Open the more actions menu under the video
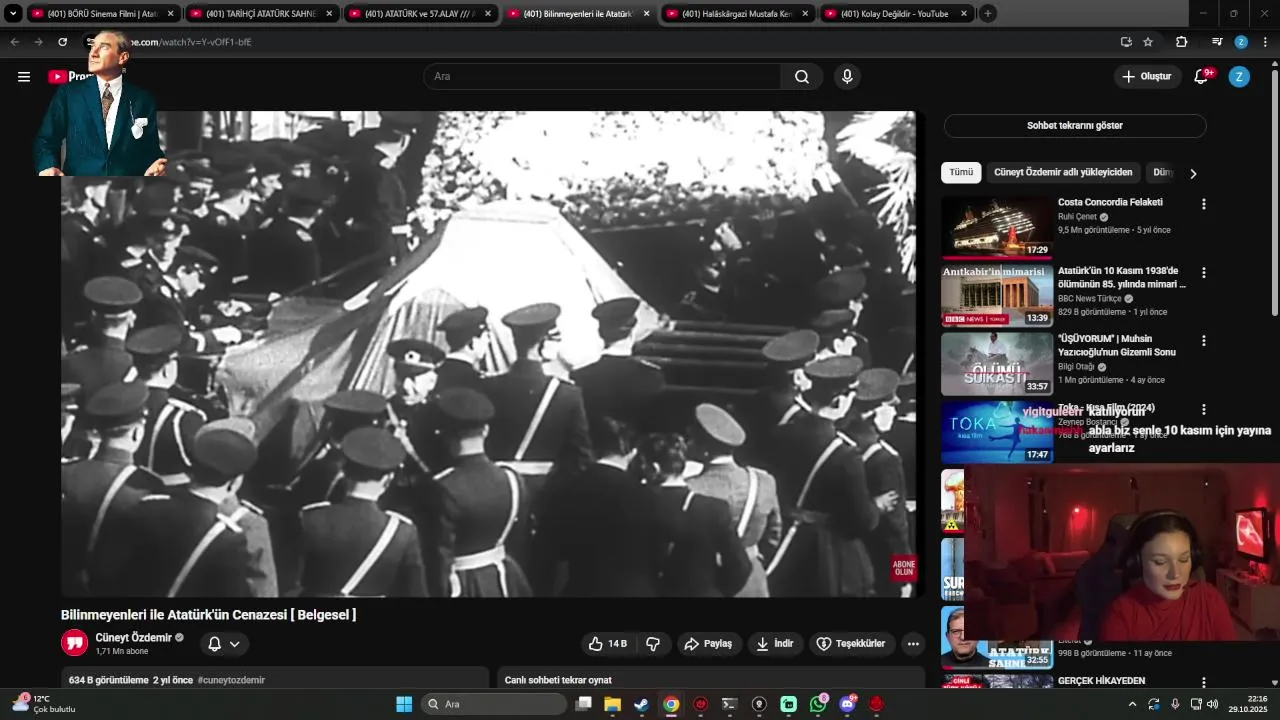The height and width of the screenshot is (720, 1280). [913, 644]
